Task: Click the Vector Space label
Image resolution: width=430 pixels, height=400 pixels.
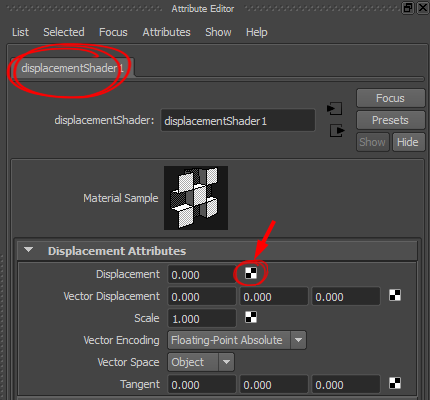Action: pyautogui.click(x=128, y=362)
